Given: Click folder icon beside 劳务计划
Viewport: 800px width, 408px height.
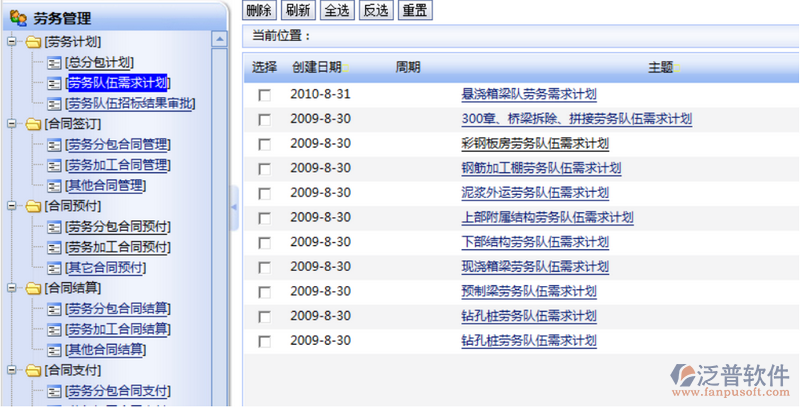Looking at the screenshot, I should [x=33, y=42].
